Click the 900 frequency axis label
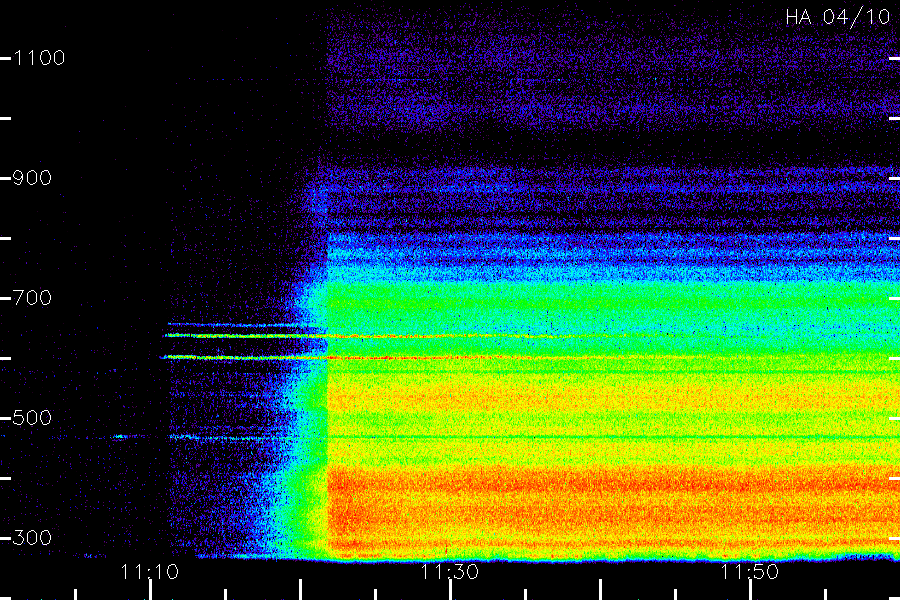The image size is (900, 600). tap(32, 178)
